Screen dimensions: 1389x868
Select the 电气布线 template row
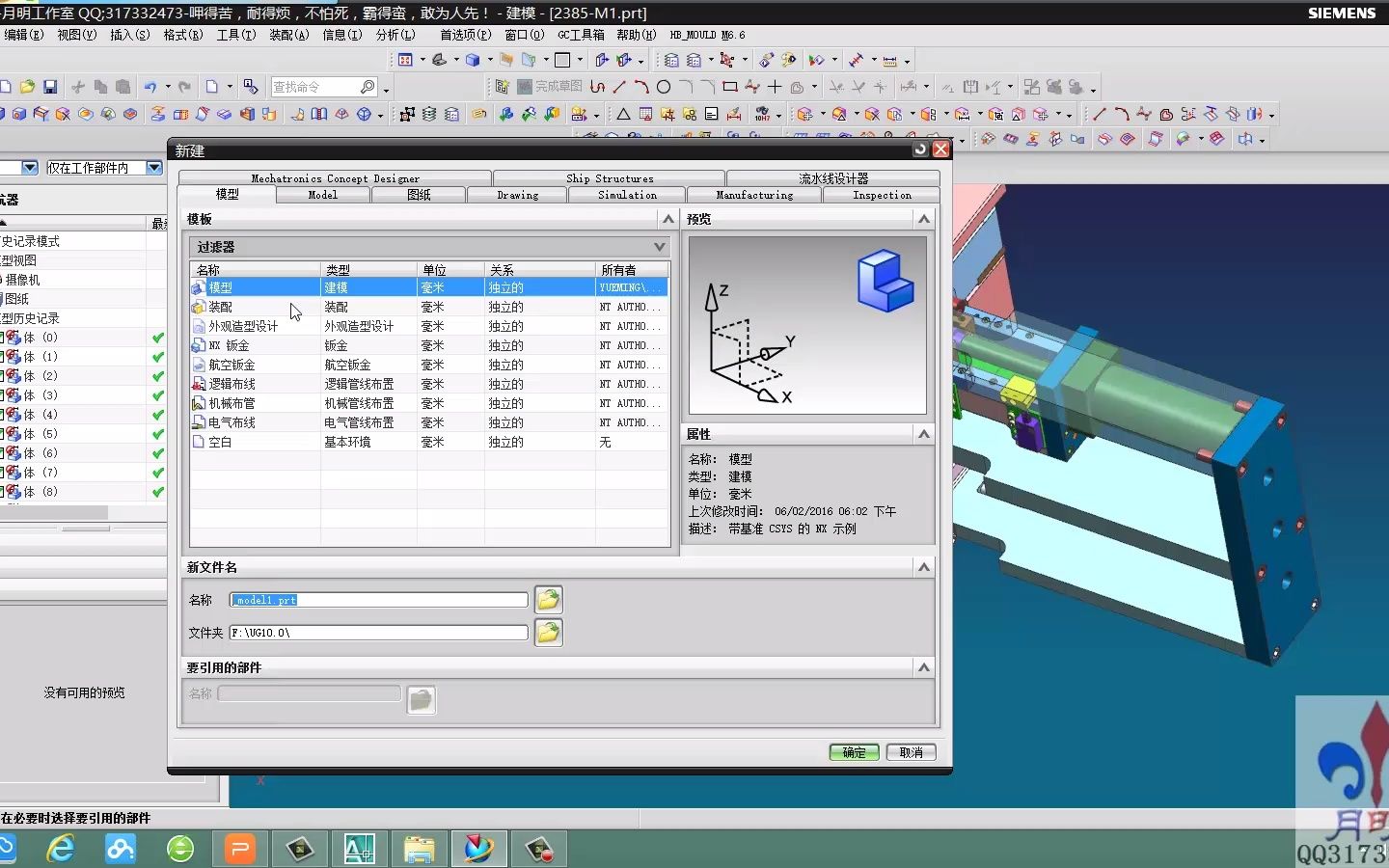pyautogui.click(x=428, y=422)
